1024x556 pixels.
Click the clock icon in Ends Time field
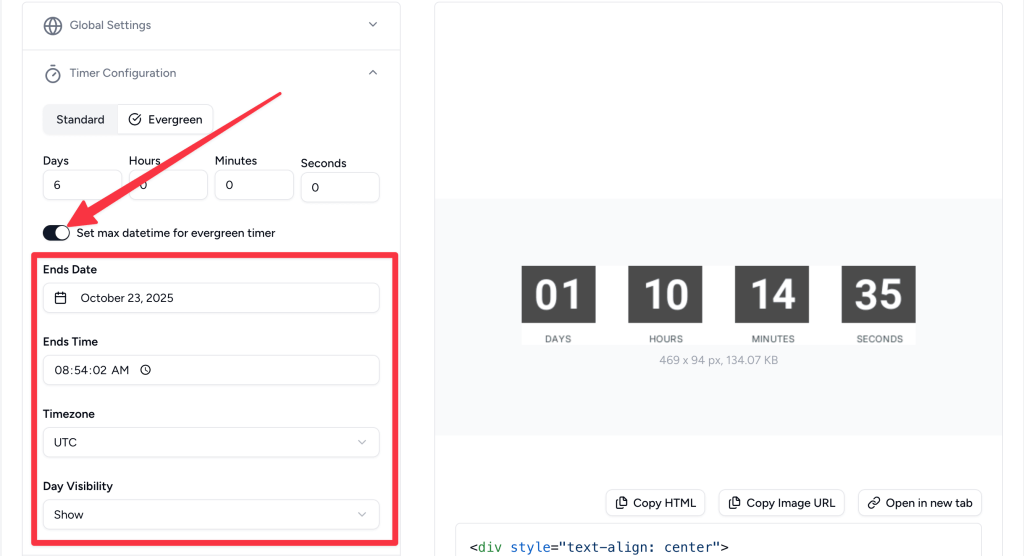(146, 370)
